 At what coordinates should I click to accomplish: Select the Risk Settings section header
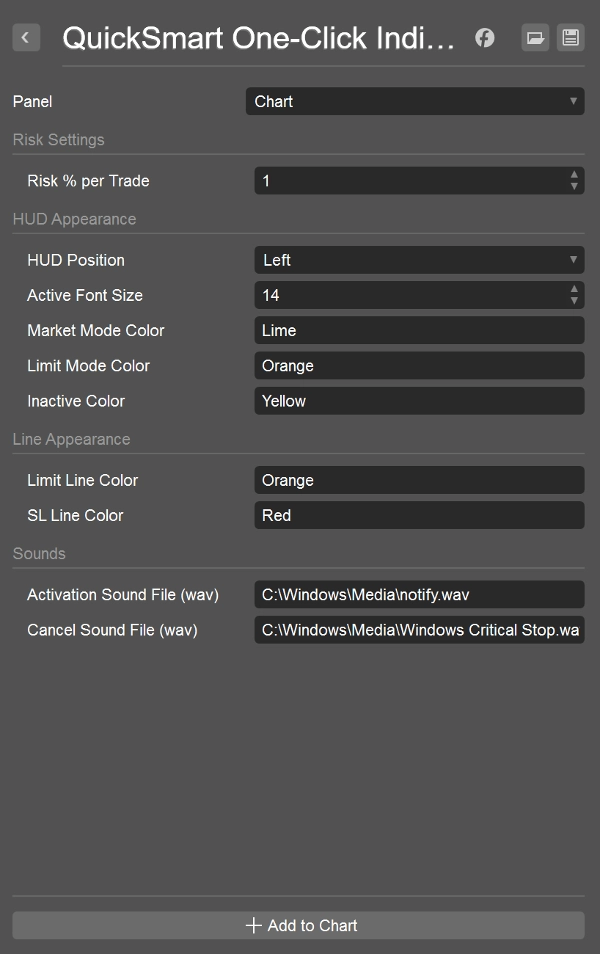(x=58, y=140)
